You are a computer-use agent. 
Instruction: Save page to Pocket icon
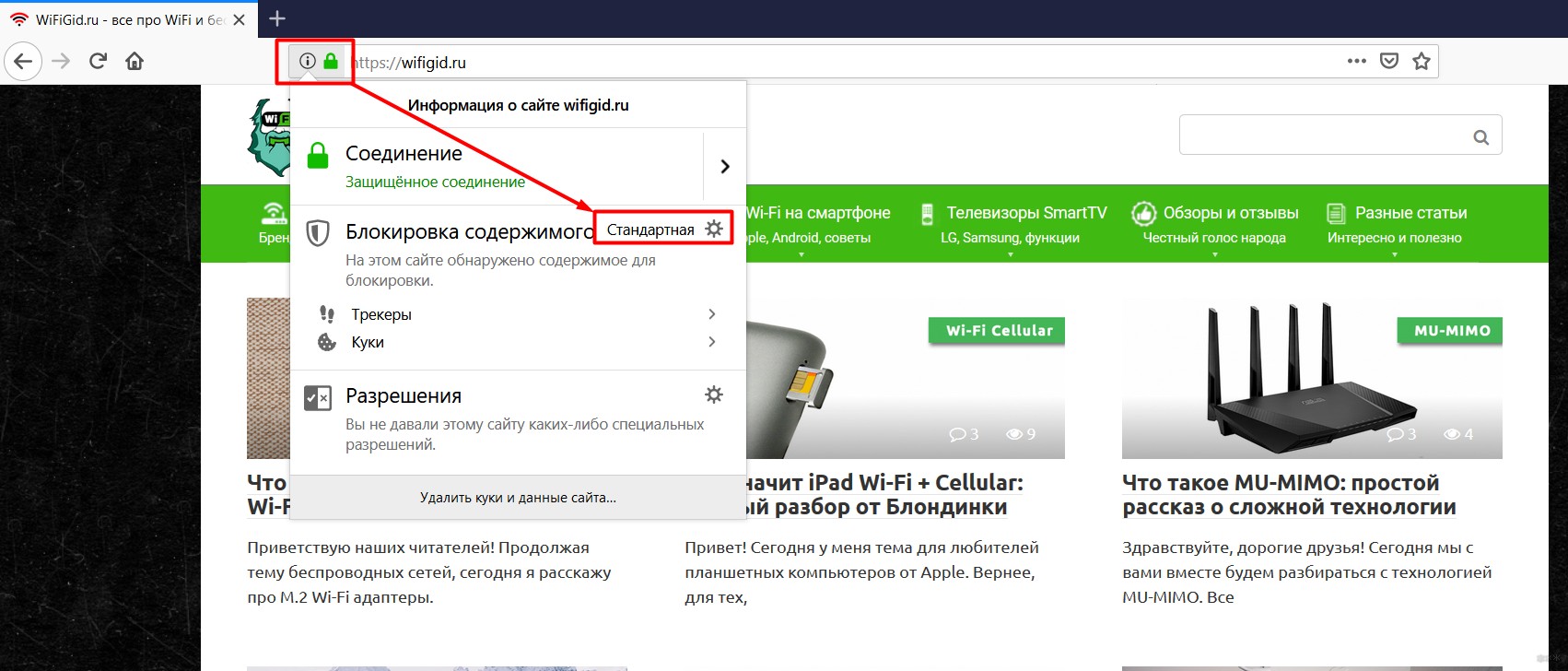pos(1389,62)
